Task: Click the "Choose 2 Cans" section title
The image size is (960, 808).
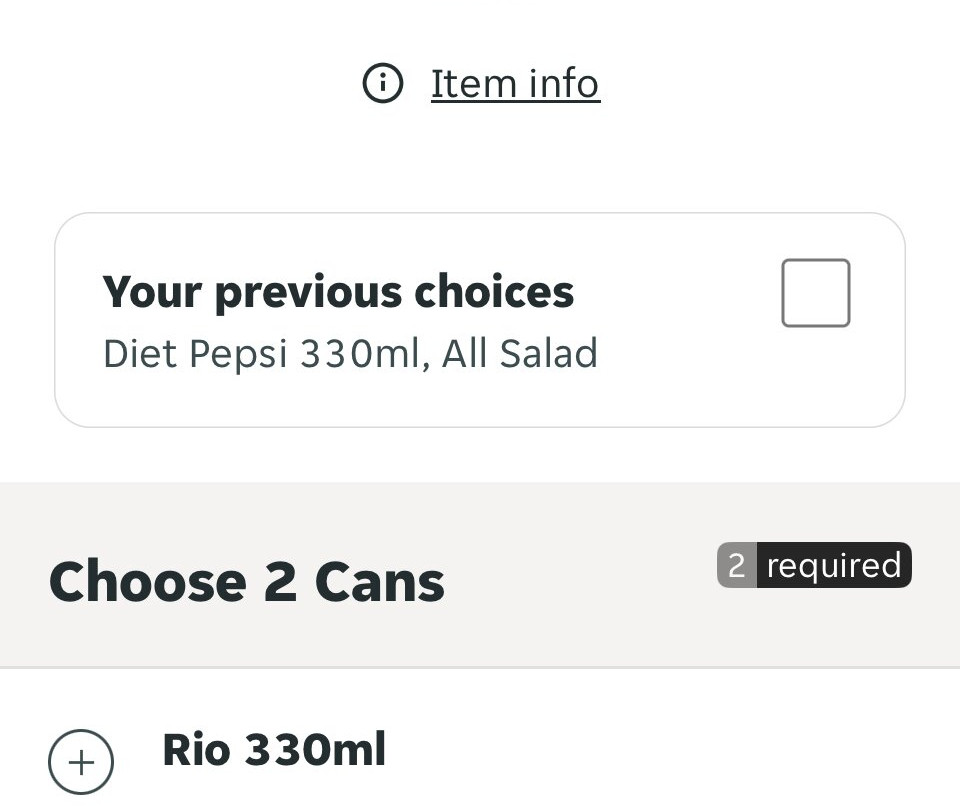Action: click(246, 582)
